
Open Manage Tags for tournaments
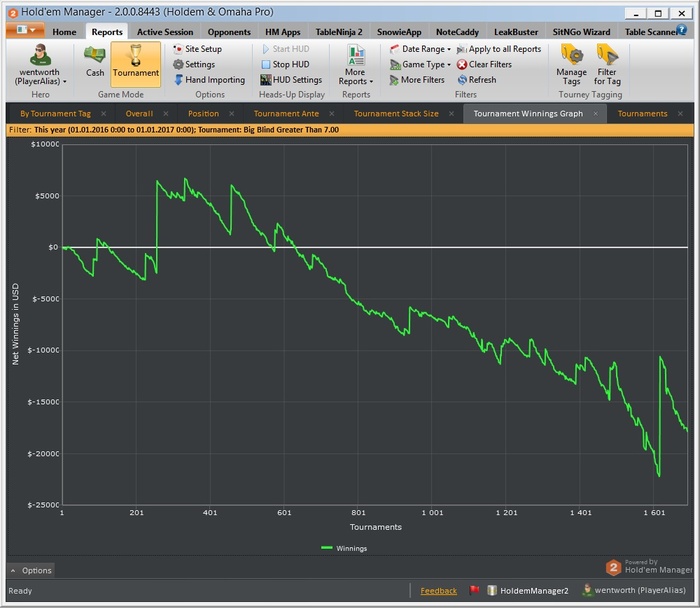[571, 63]
